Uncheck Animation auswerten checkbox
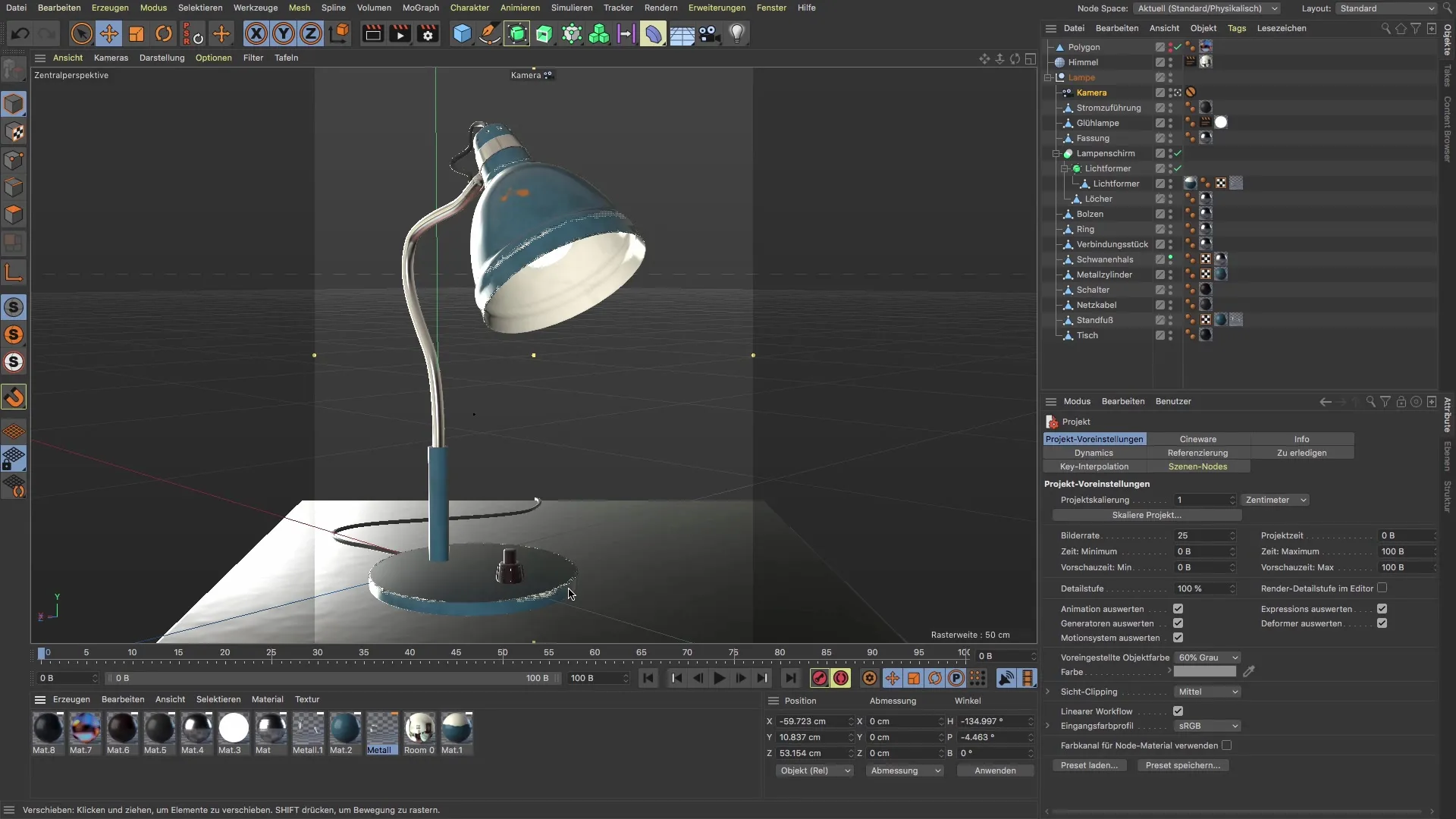The image size is (1456, 819). click(1178, 609)
